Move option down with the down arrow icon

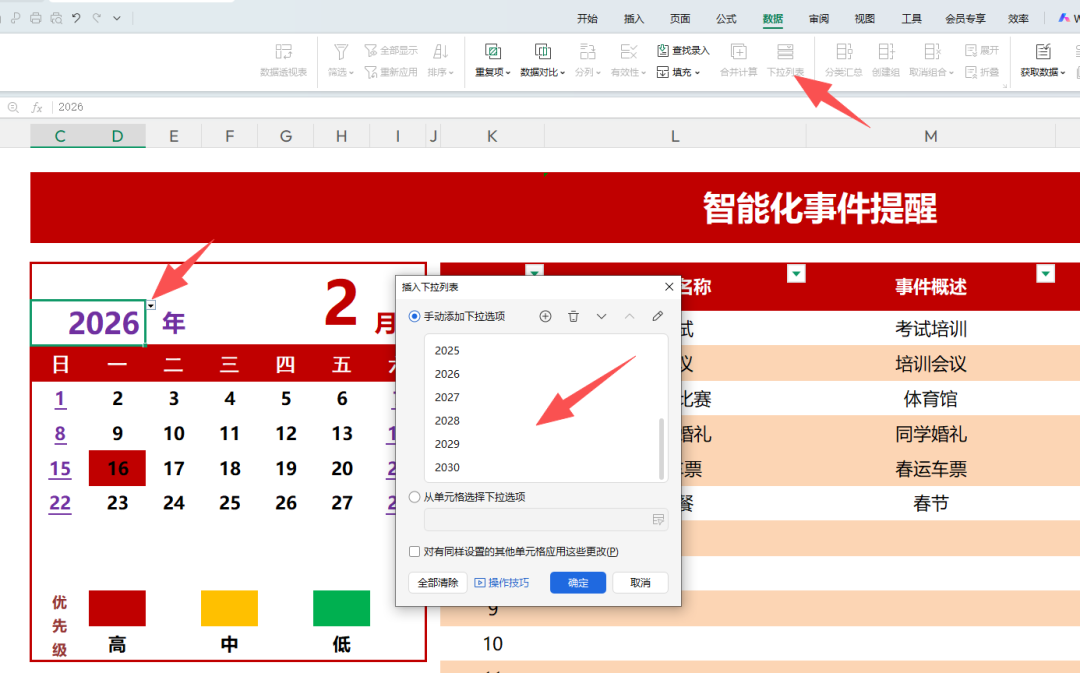point(601,316)
